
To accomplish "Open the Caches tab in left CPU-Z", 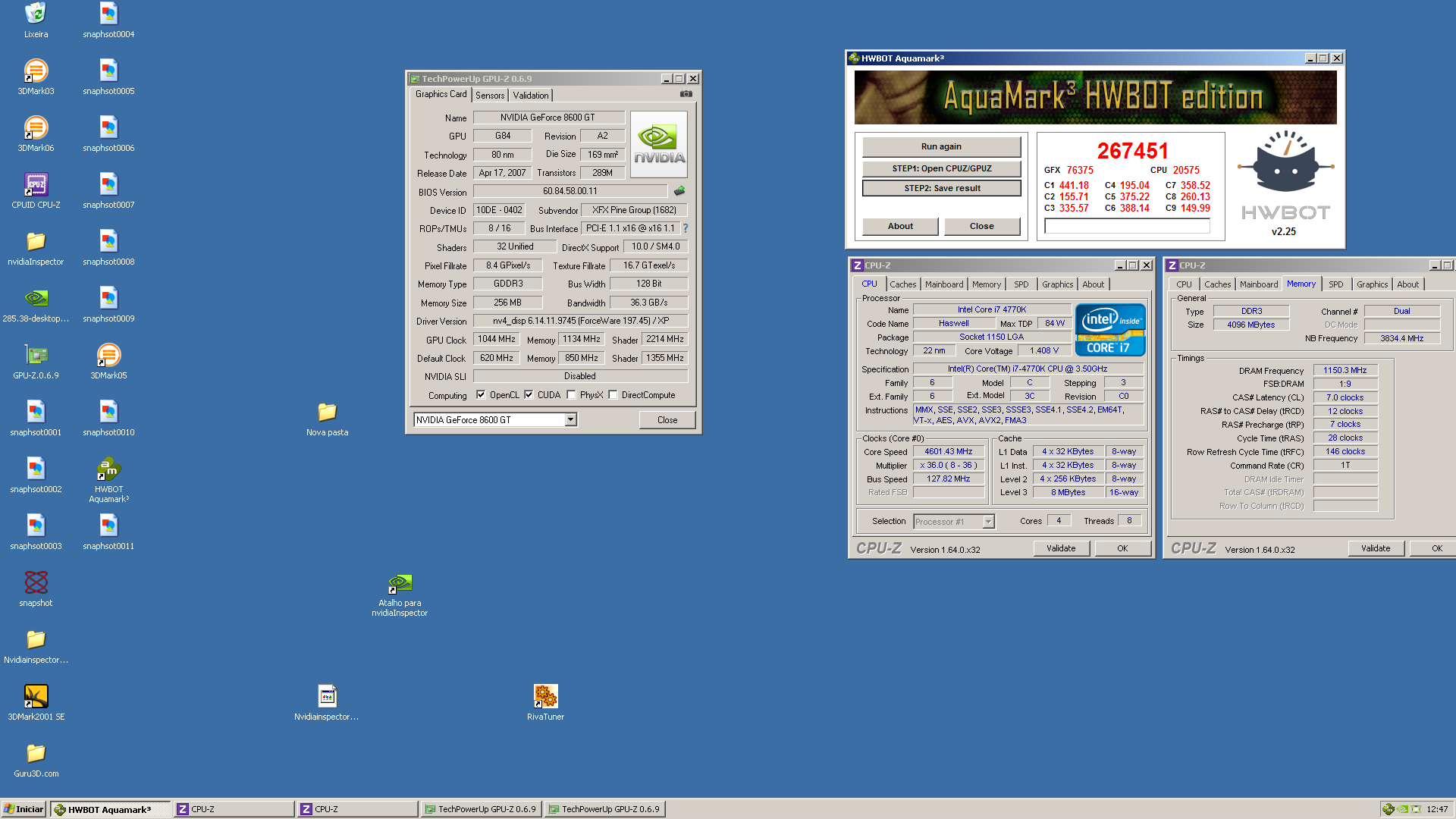I will click(x=902, y=284).
